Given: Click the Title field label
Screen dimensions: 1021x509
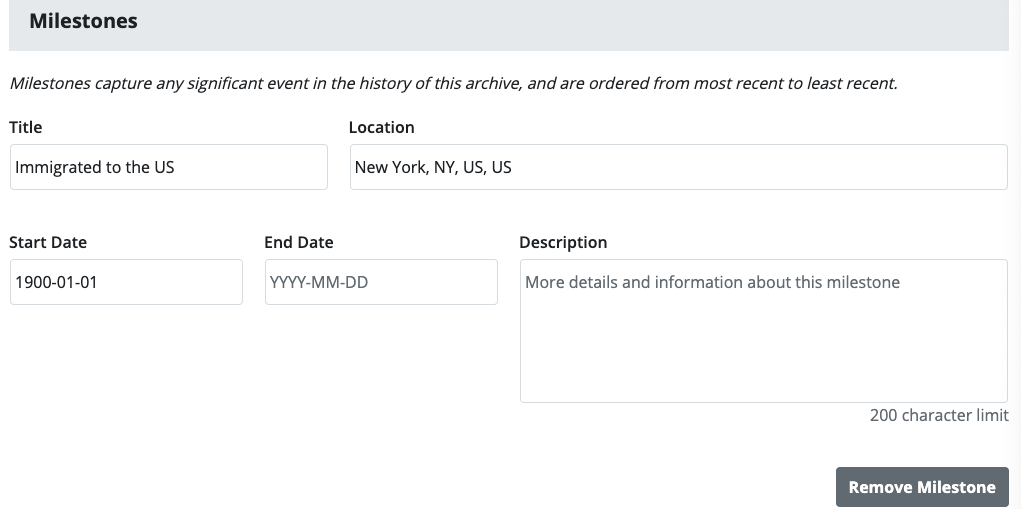Looking at the screenshot, I should coord(26,127).
